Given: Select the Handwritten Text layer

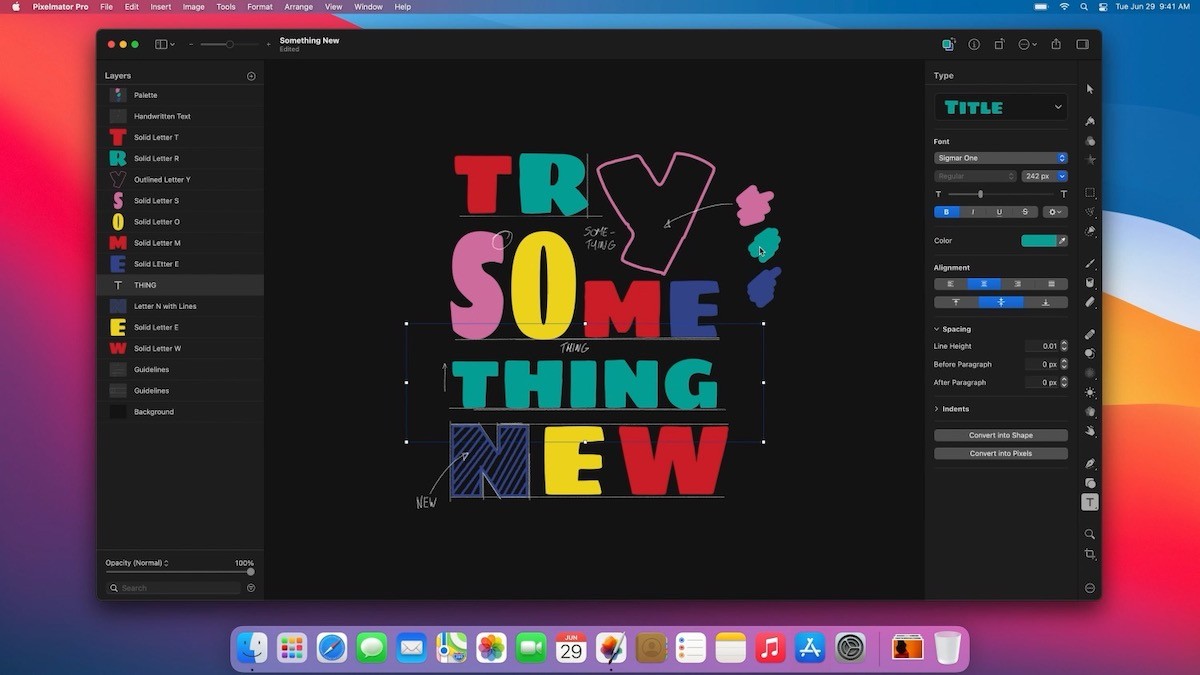Looking at the screenshot, I should [180, 116].
